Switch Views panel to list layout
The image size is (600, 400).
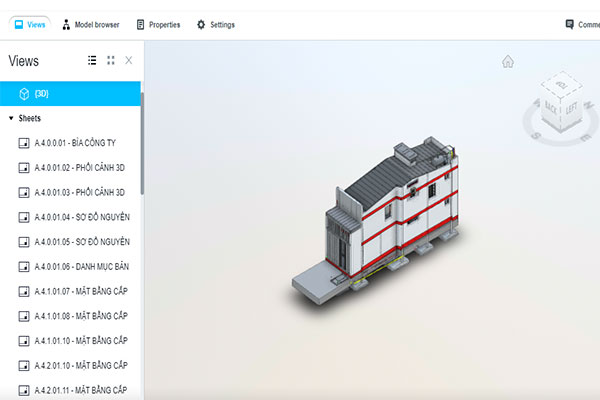pos(92,61)
